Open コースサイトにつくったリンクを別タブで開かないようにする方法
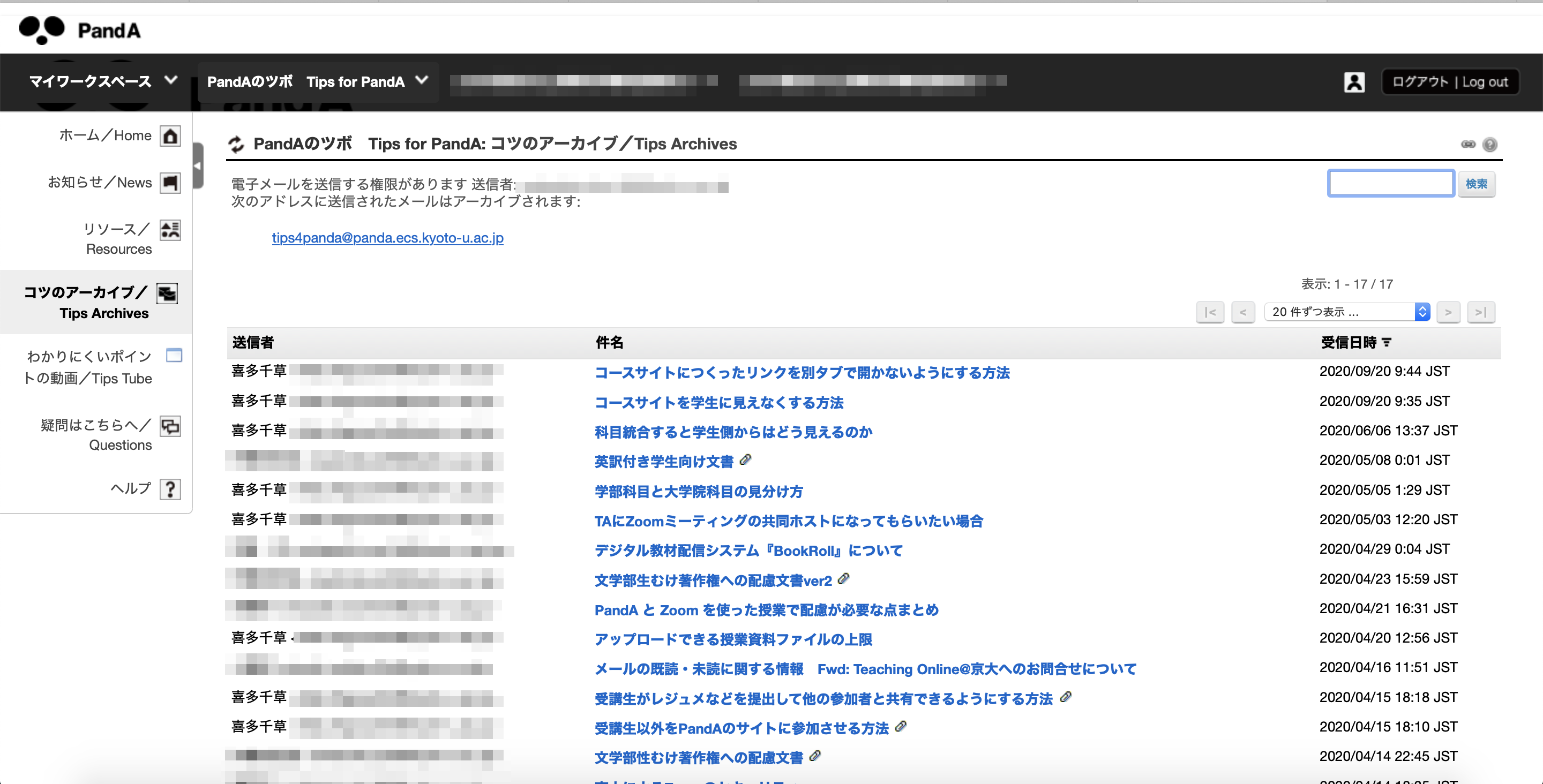 click(x=802, y=373)
